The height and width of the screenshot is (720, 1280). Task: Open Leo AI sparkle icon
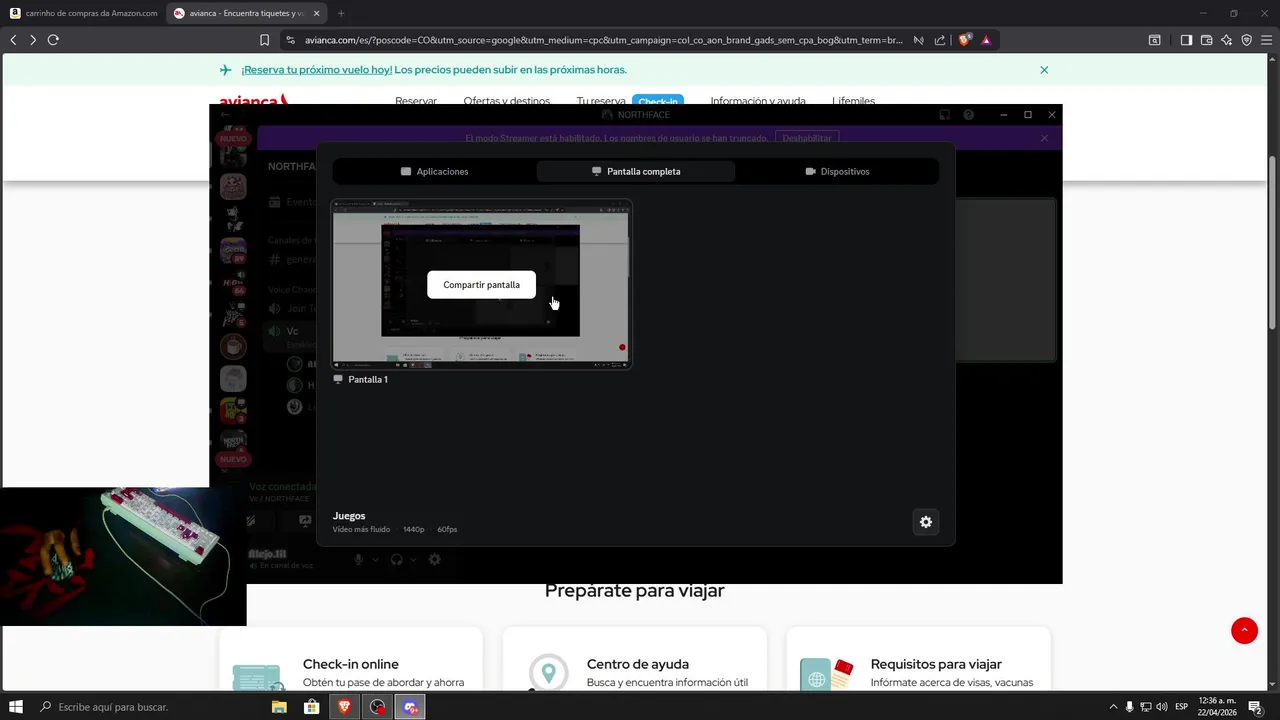pos(1226,40)
